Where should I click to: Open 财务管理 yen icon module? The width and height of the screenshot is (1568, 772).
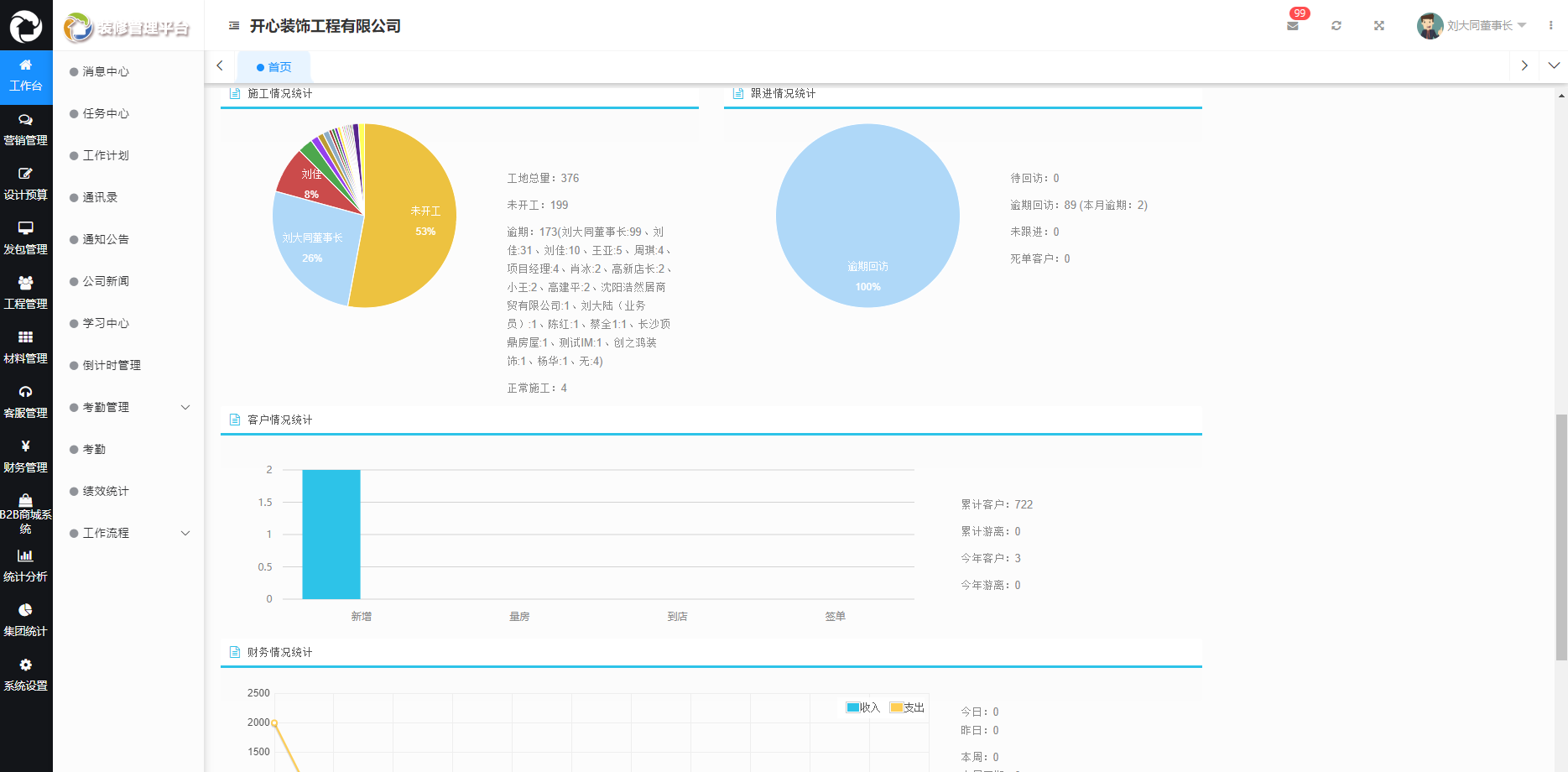coord(26,456)
